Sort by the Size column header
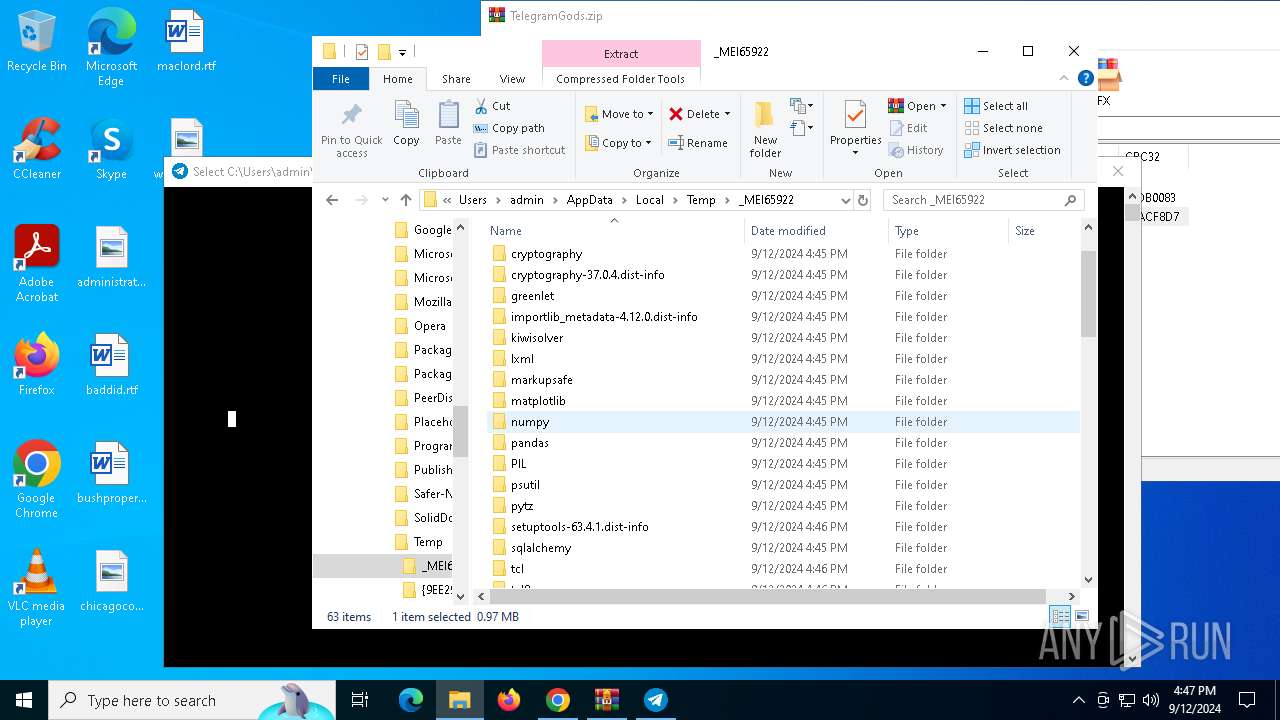1280x720 pixels. (x=1044, y=231)
